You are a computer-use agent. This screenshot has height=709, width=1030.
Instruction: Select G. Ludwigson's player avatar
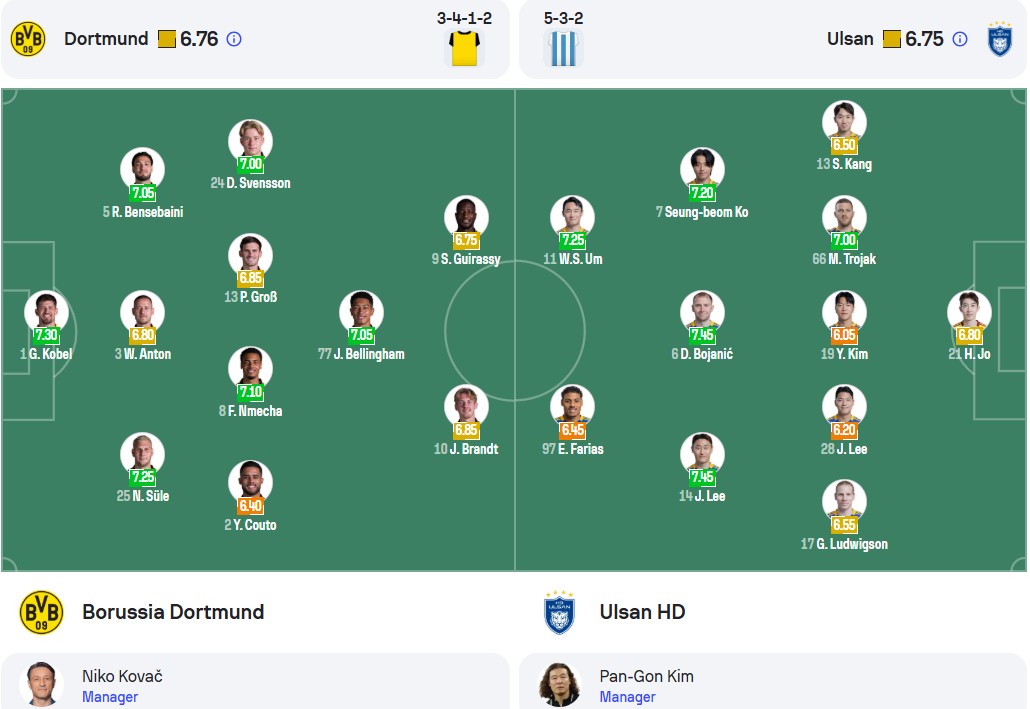coord(844,501)
